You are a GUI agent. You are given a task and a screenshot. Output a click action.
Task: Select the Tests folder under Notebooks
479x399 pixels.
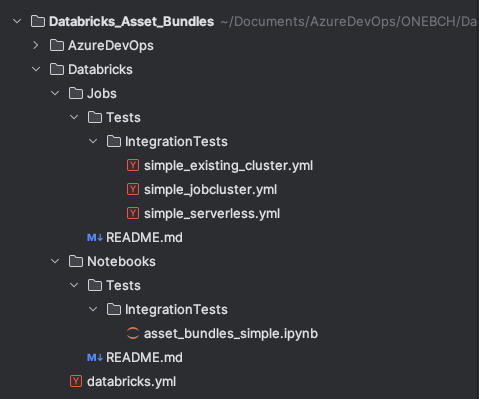pyautogui.click(x=123, y=286)
